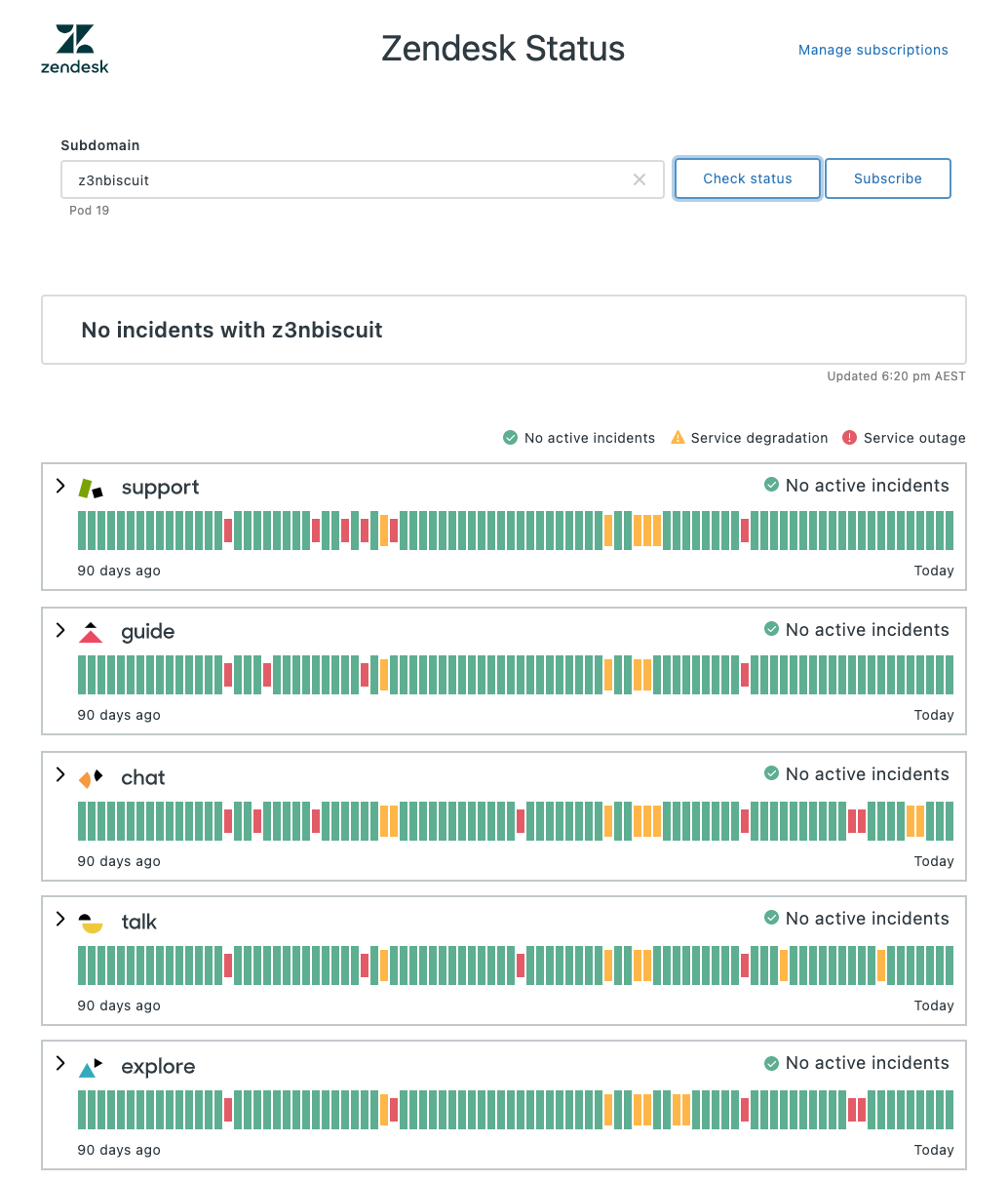Viewport: 1008px width, 1182px height.
Task: Click the 'talk' product name
Action: point(139,922)
